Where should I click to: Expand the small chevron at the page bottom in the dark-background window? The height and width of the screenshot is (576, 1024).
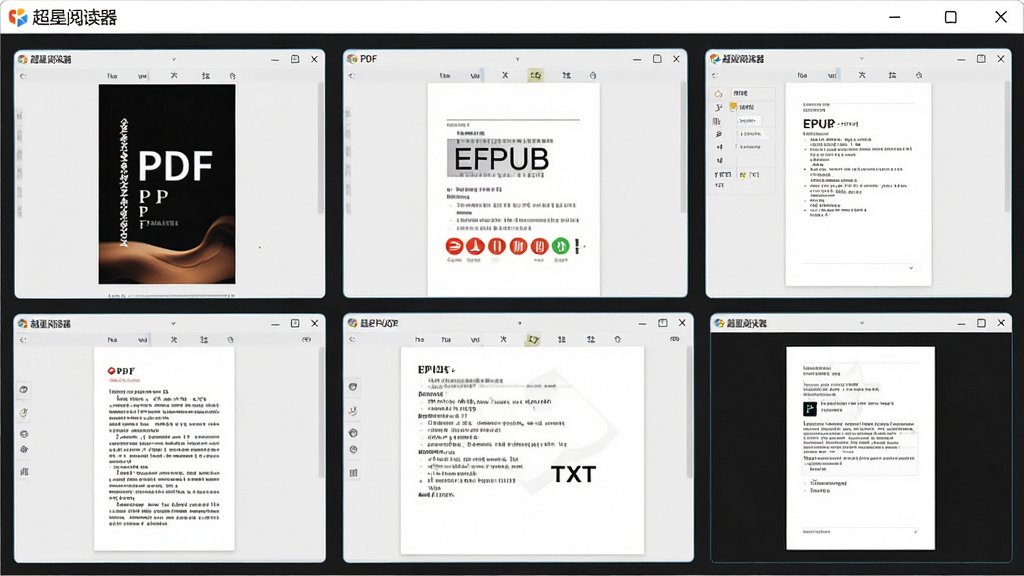[915, 532]
